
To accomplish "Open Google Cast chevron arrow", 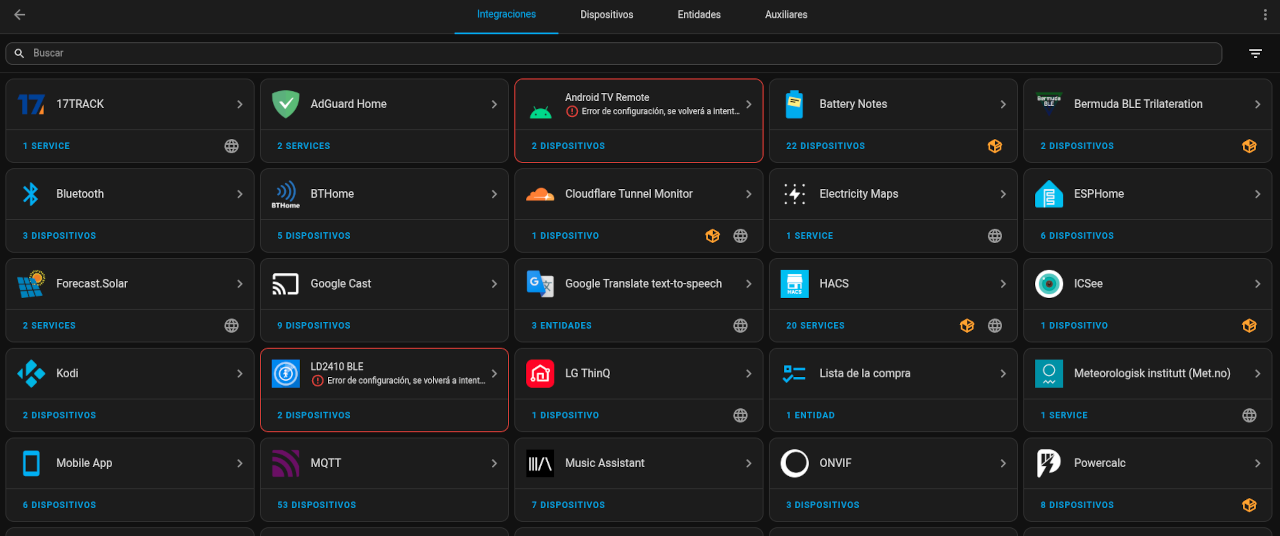I will [494, 284].
